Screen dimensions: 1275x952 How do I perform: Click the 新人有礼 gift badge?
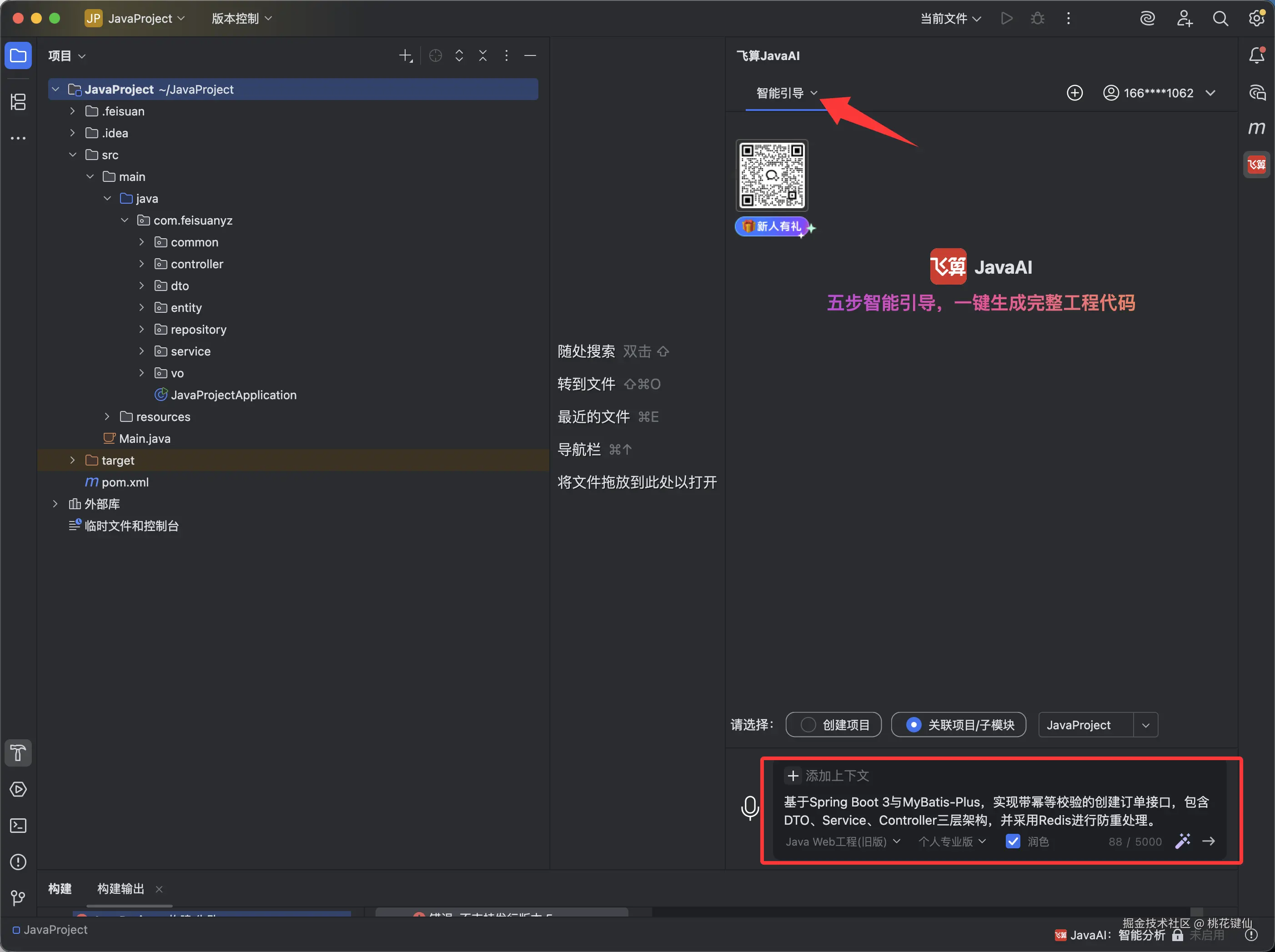(773, 226)
